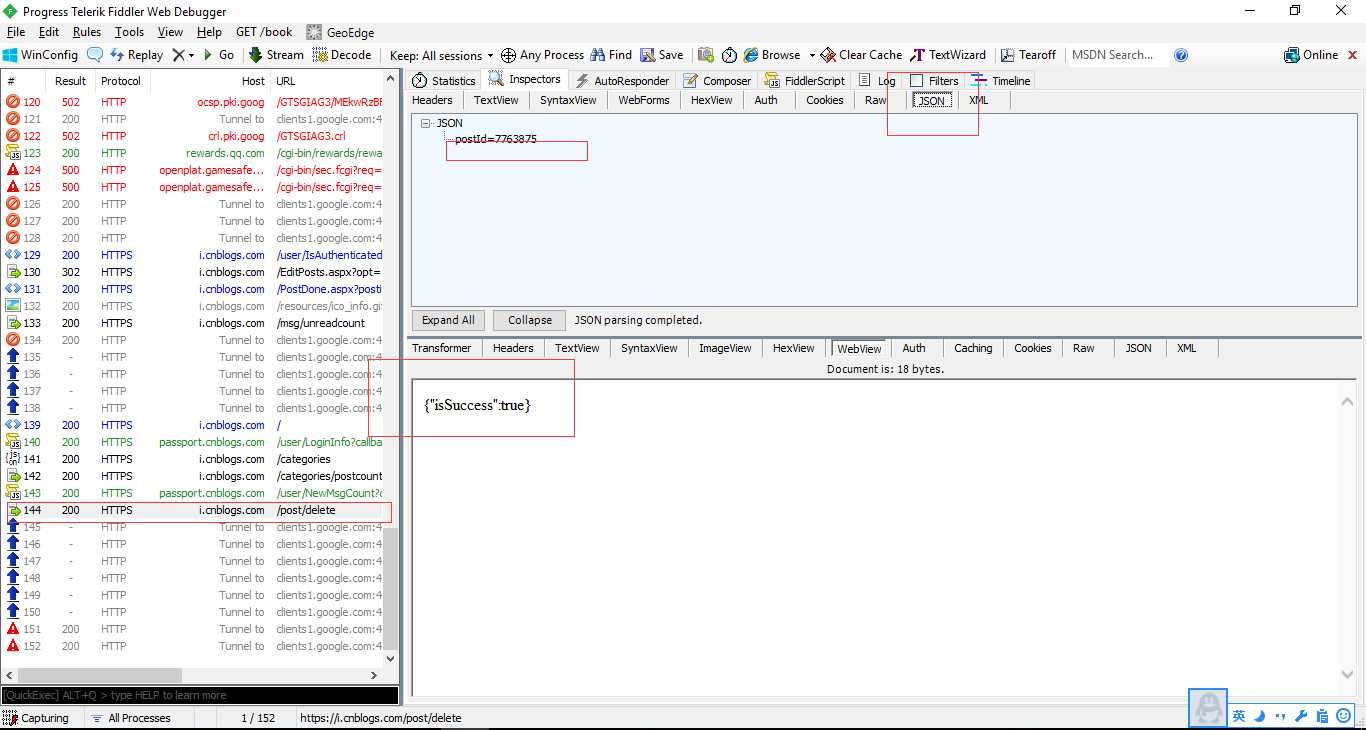The width and height of the screenshot is (1366, 730).
Task: Click the GeoEdge icon in menu bar
Action: coord(314,32)
